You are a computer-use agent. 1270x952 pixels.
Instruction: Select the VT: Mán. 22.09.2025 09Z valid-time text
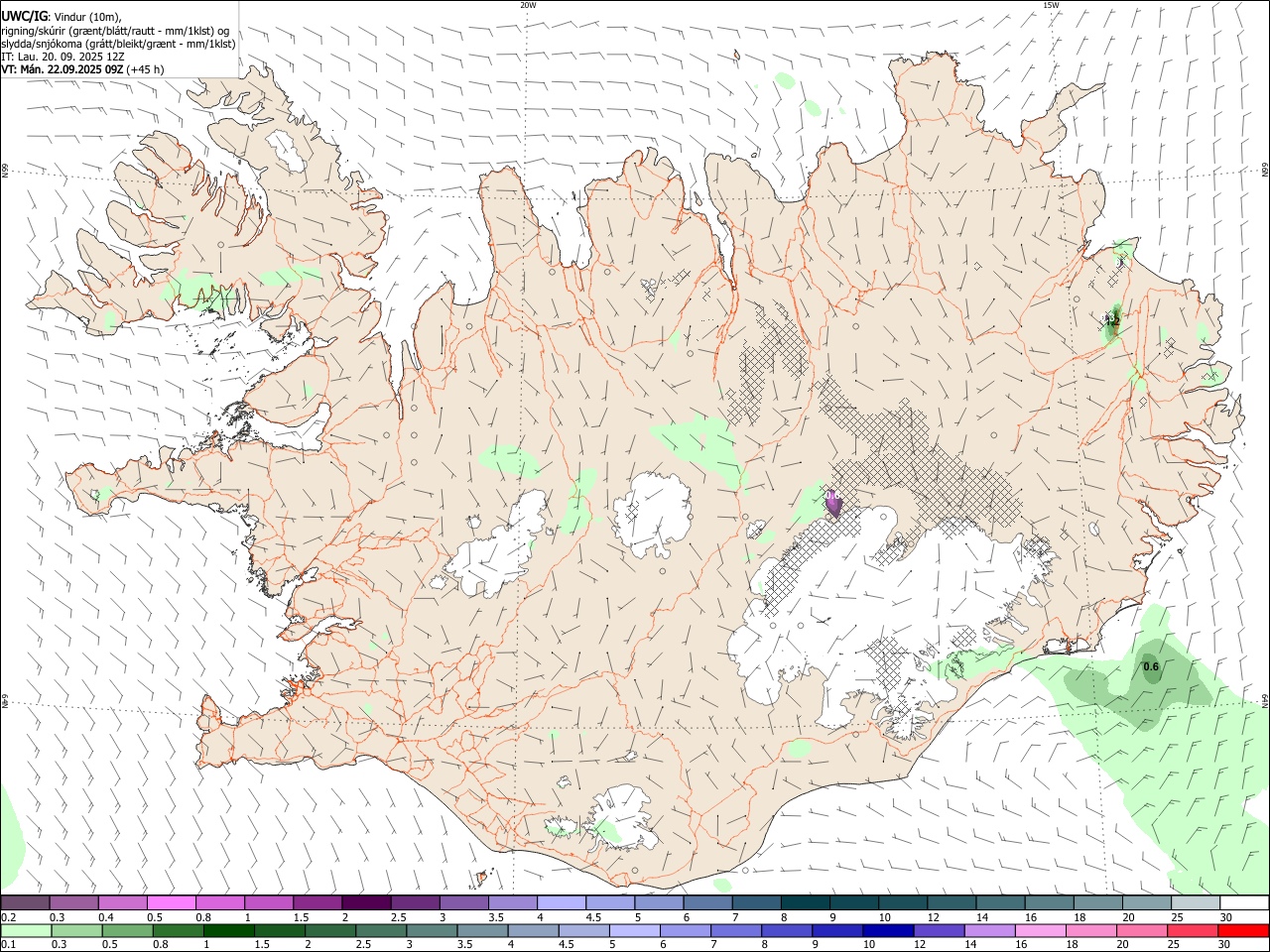pyautogui.click(x=62, y=69)
